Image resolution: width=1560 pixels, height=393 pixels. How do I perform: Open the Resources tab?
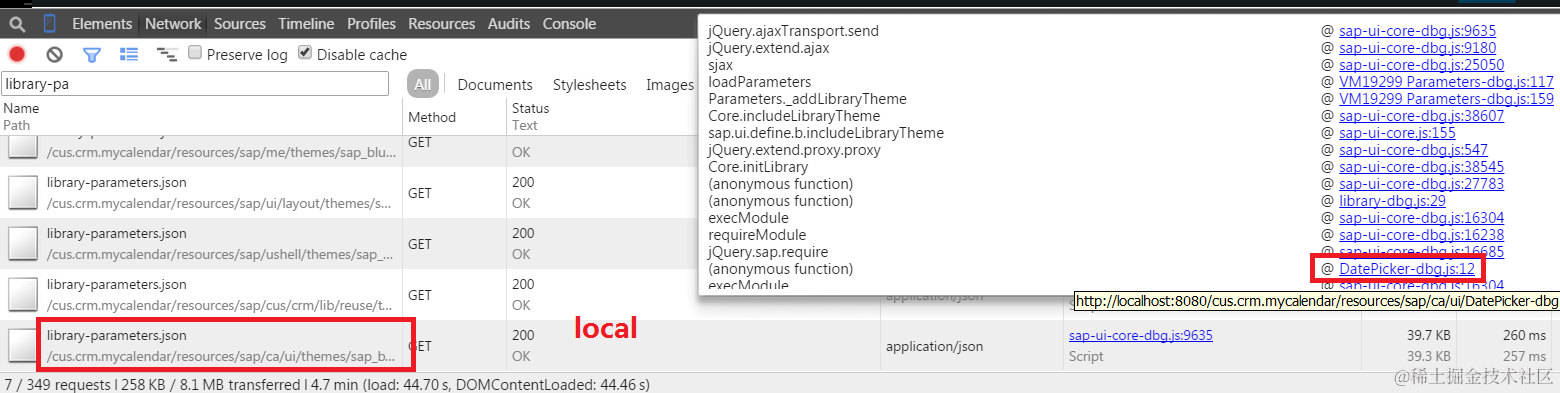click(442, 24)
